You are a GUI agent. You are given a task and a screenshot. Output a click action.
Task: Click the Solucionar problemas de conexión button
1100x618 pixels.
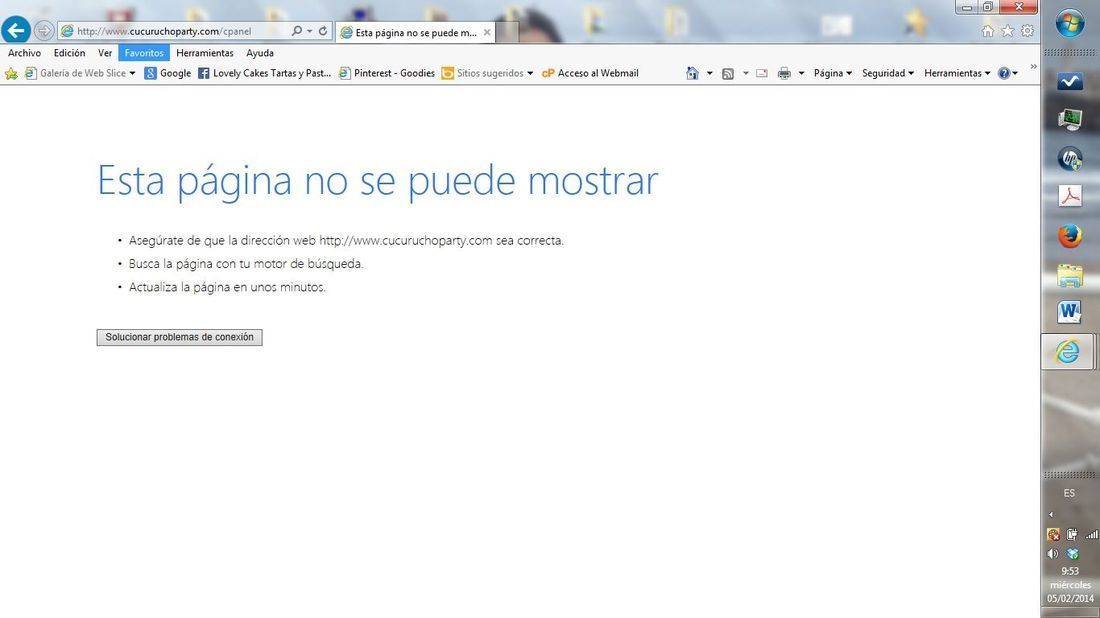click(180, 337)
